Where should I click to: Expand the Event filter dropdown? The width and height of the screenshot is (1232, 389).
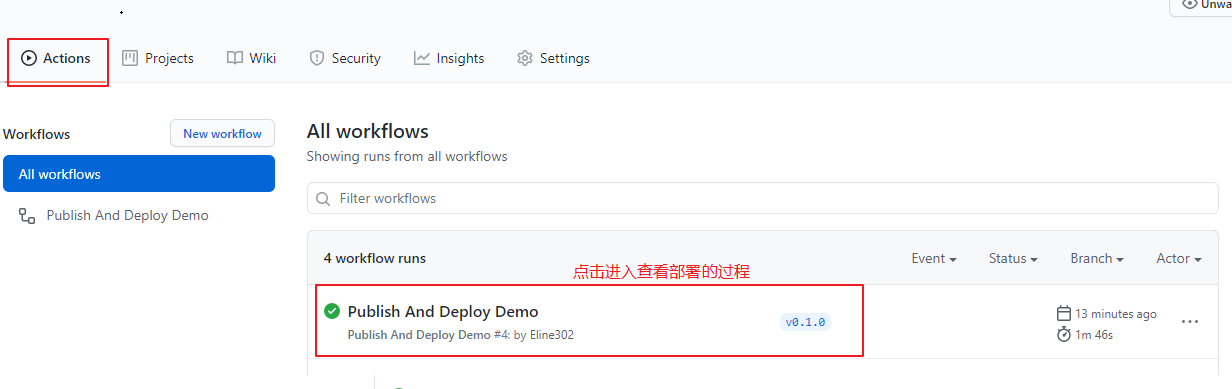(x=934, y=258)
